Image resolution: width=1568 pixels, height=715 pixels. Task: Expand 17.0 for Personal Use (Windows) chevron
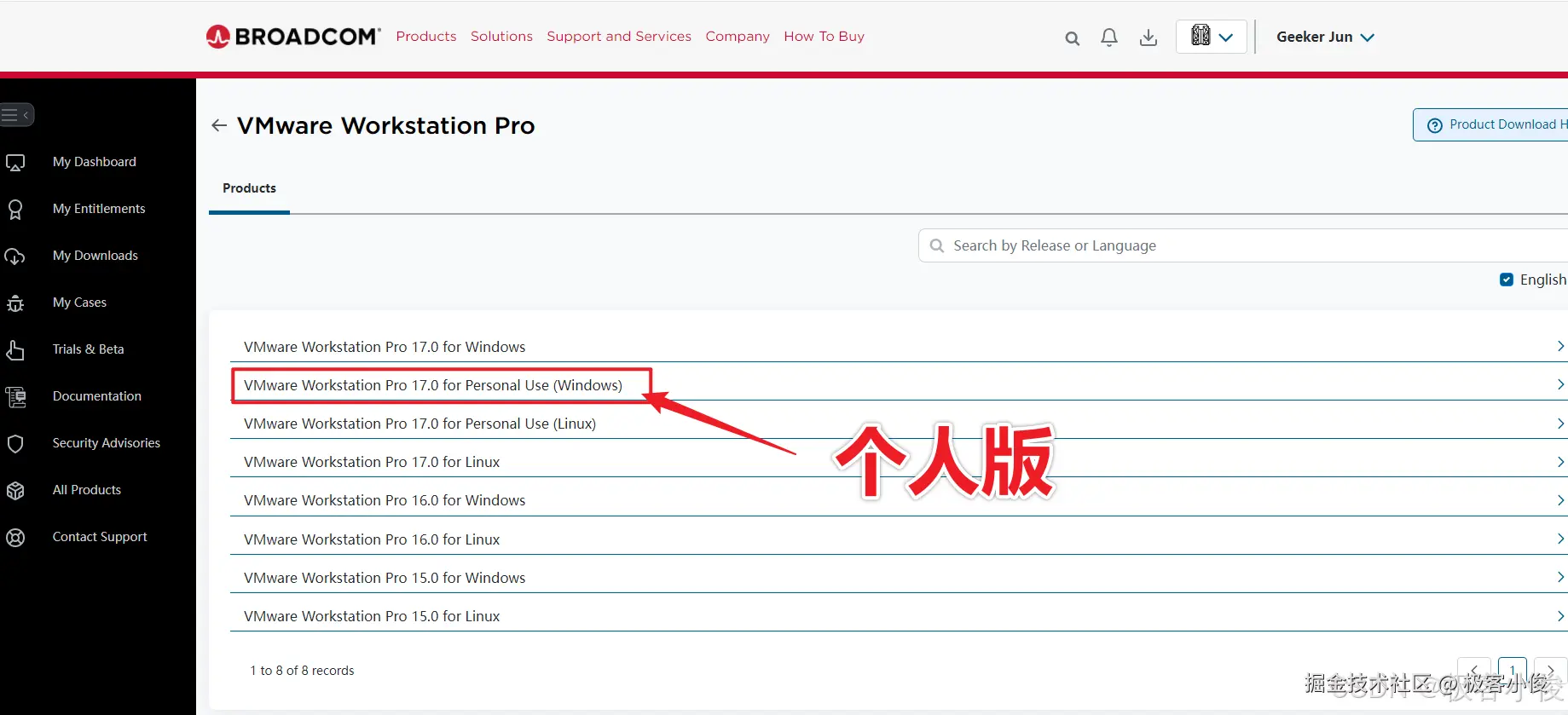point(1559,384)
